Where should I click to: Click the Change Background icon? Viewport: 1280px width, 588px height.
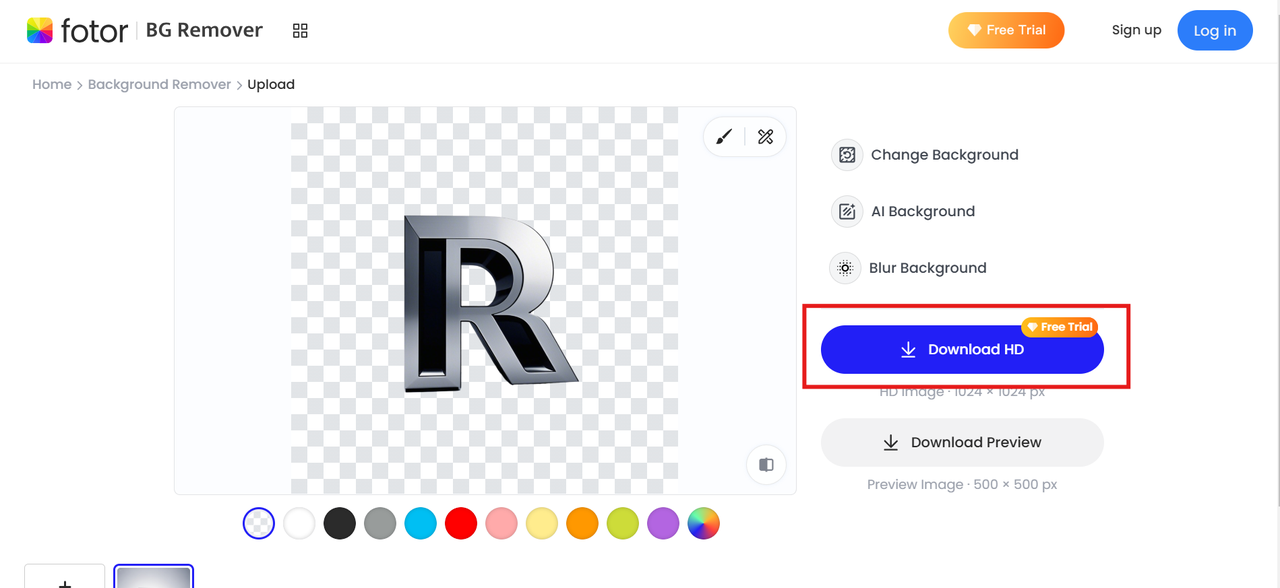click(x=847, y=155)
